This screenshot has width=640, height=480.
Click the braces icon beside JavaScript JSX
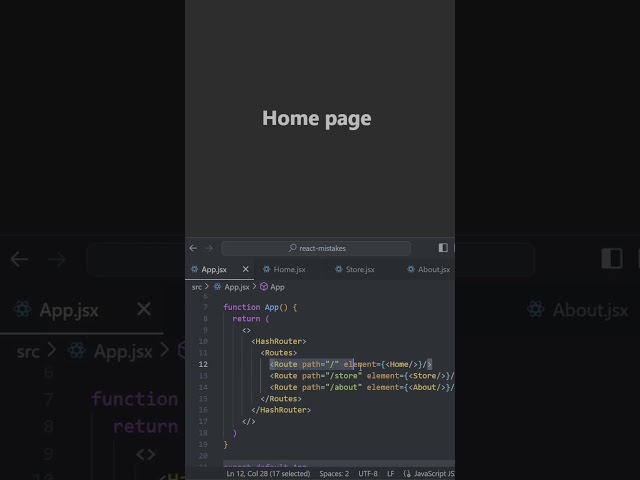pyautogui.click(x=407, y=473)
